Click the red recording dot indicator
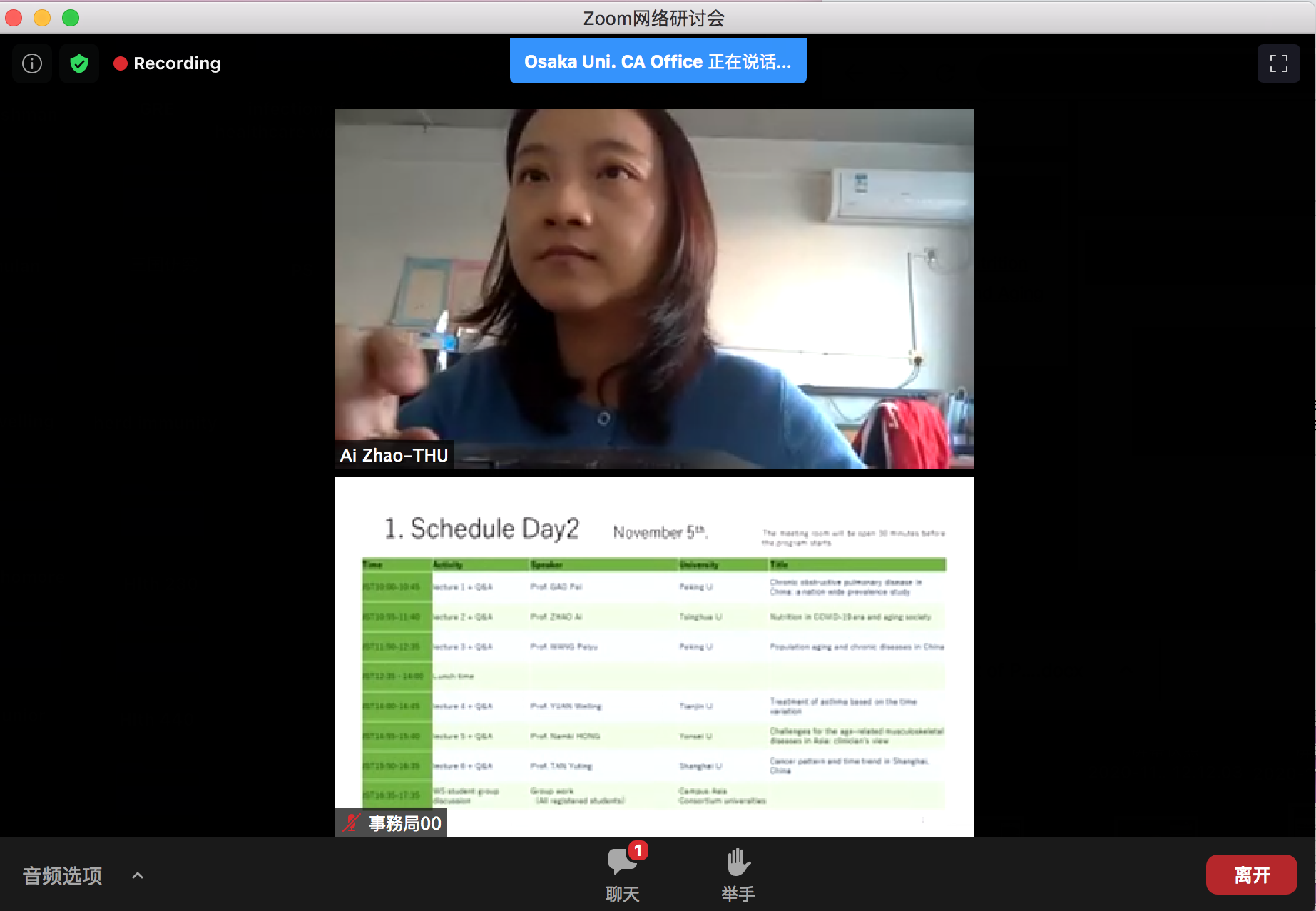The image size is (1316, 911). pyautogui.click(x=121, y=63)
